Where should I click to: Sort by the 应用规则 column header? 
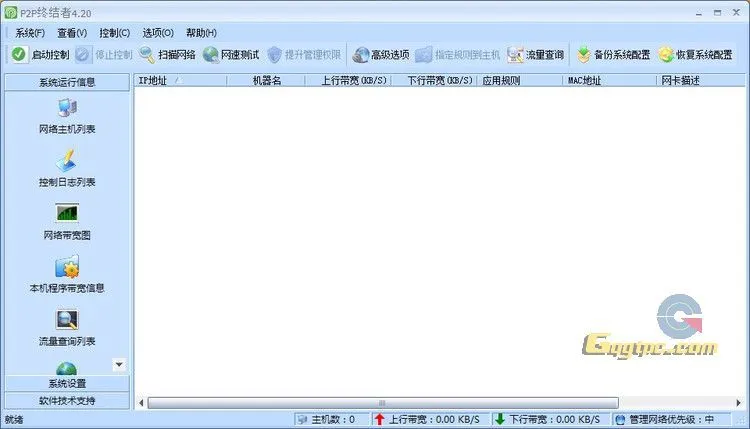520,80
